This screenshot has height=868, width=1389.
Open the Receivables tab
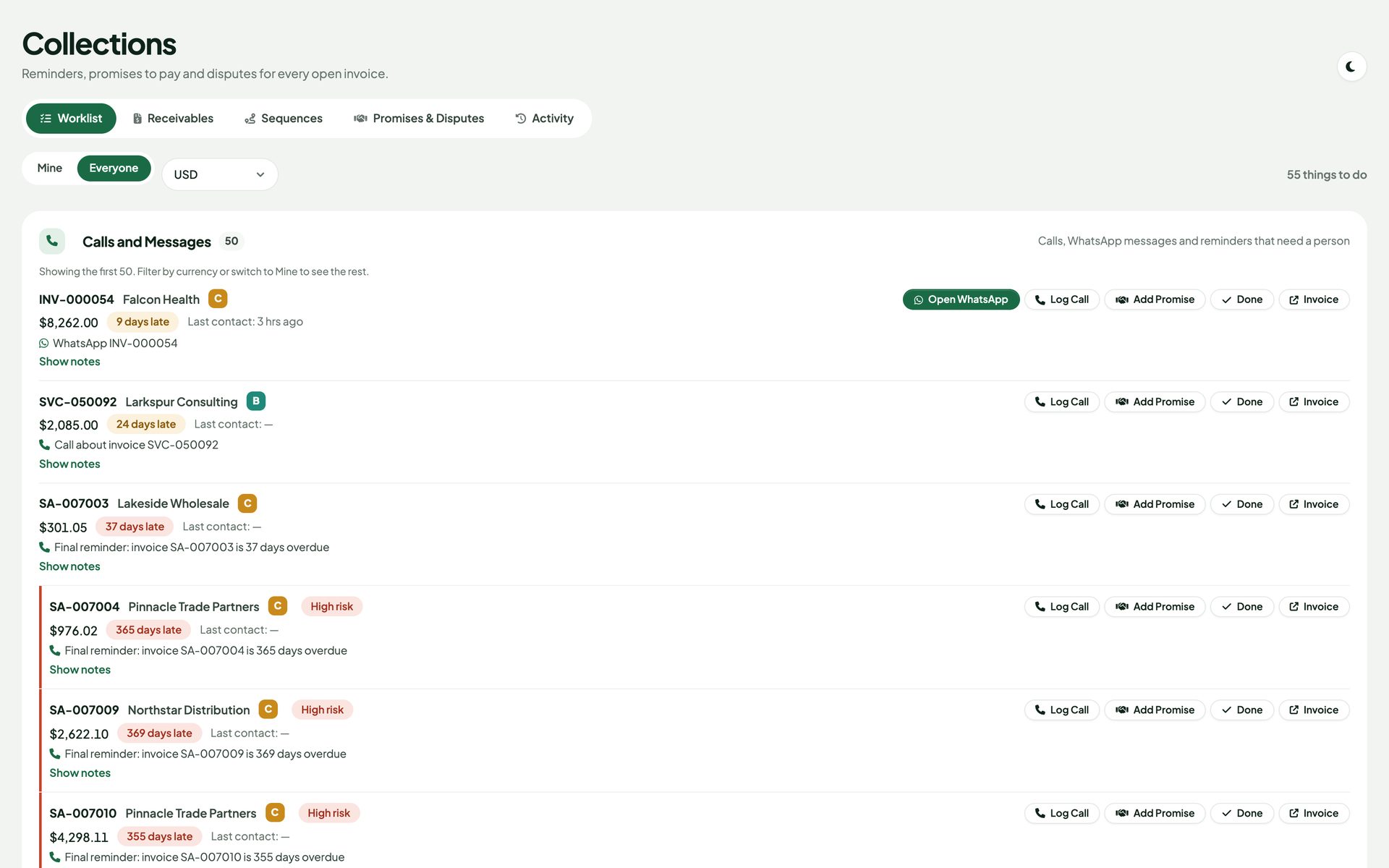point(173,119)
